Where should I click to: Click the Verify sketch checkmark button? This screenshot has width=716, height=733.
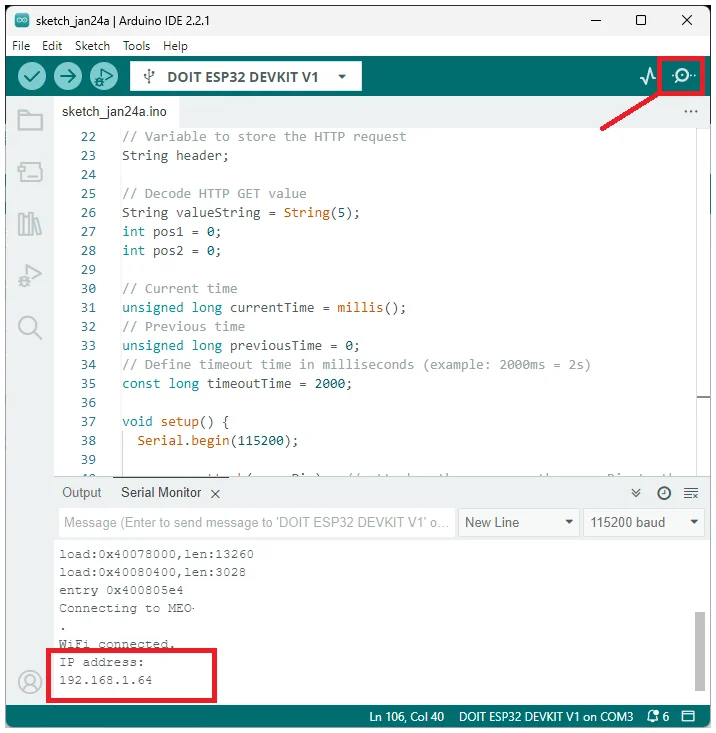pyautogui.click(x=33, y=76)
